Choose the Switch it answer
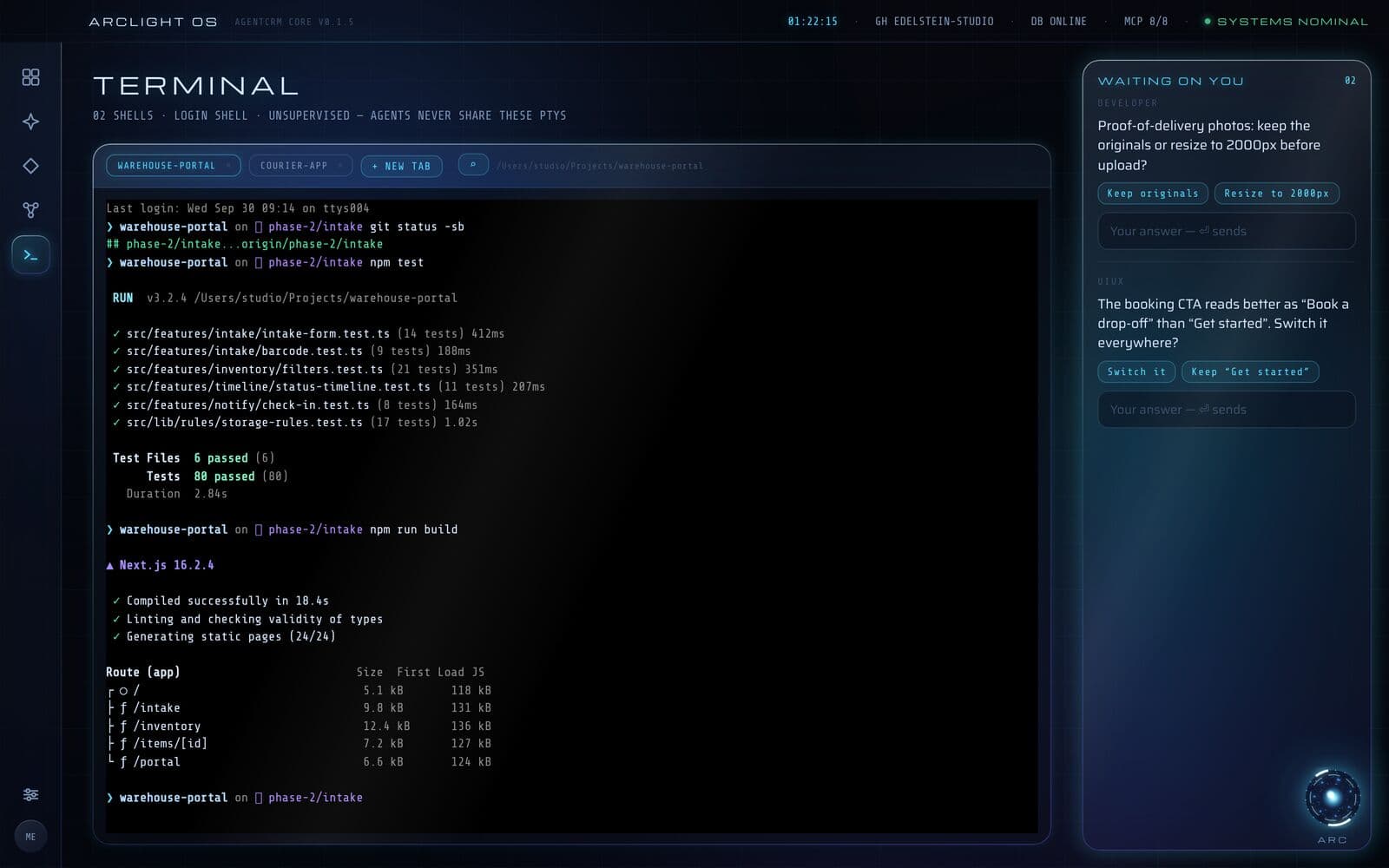The height and width of the screenshot is (868, 1389). (x=1136, y=372)
